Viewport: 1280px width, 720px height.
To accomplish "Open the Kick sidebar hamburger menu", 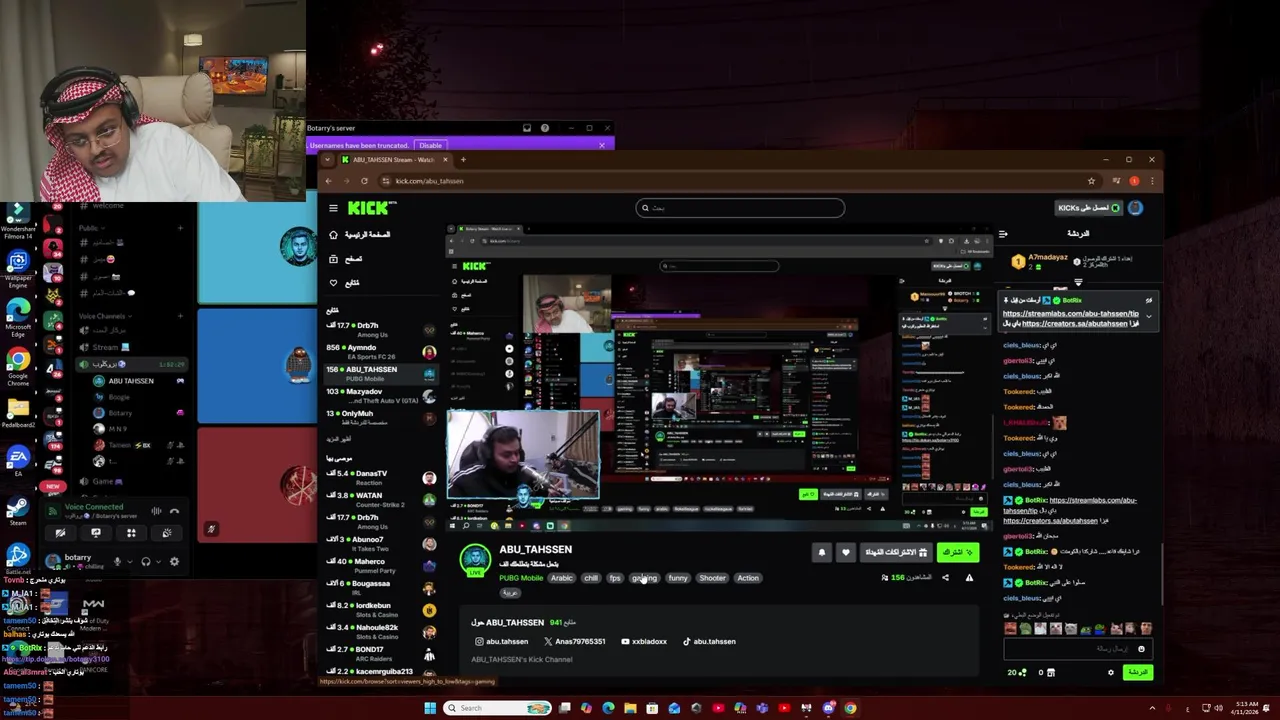I will (334, 208).
